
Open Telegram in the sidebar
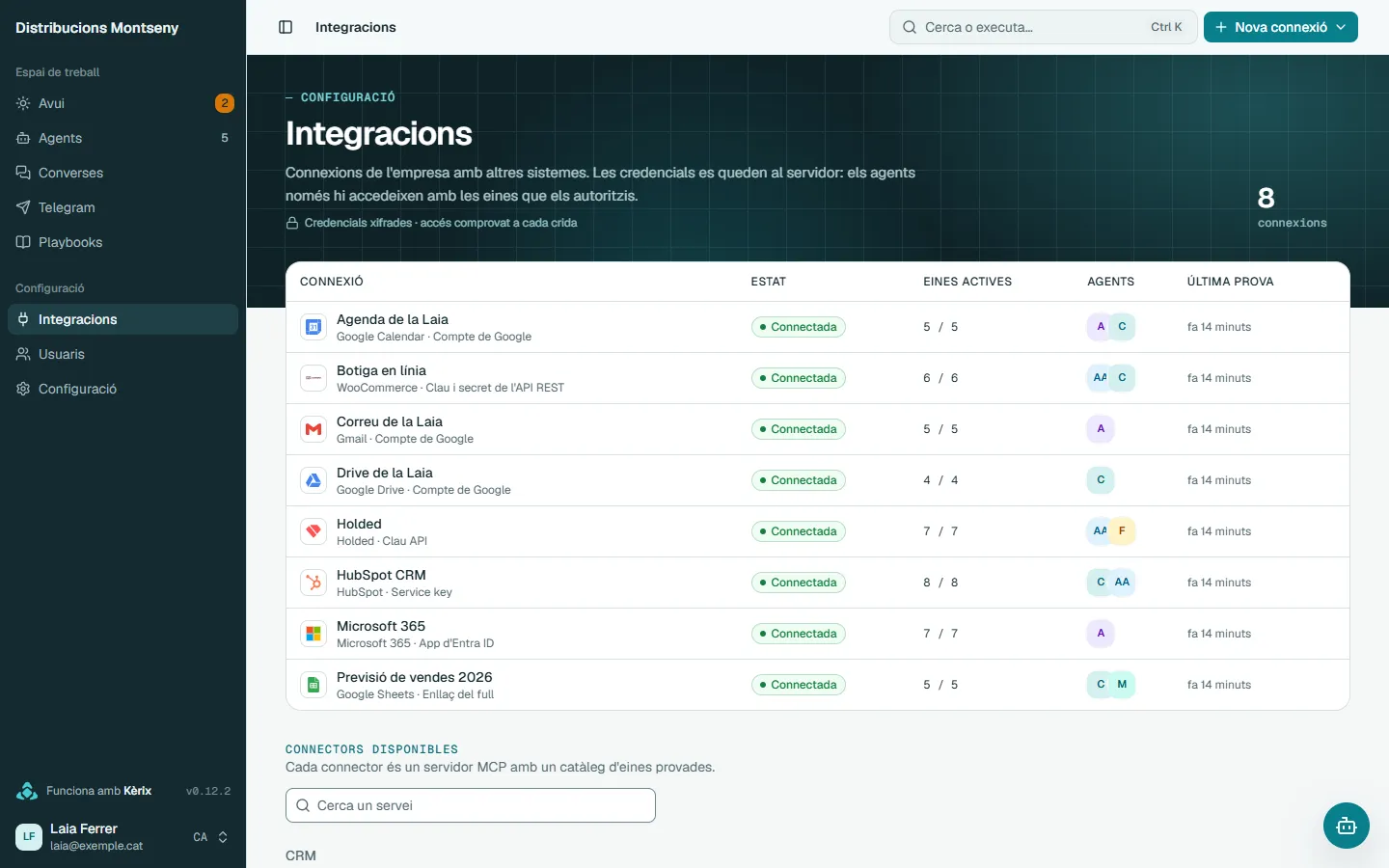point(123,207)
